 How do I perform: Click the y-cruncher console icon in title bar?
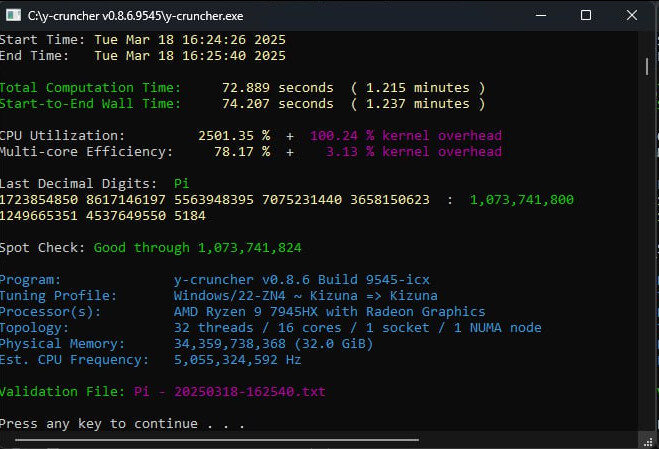[x=12, y=15]
